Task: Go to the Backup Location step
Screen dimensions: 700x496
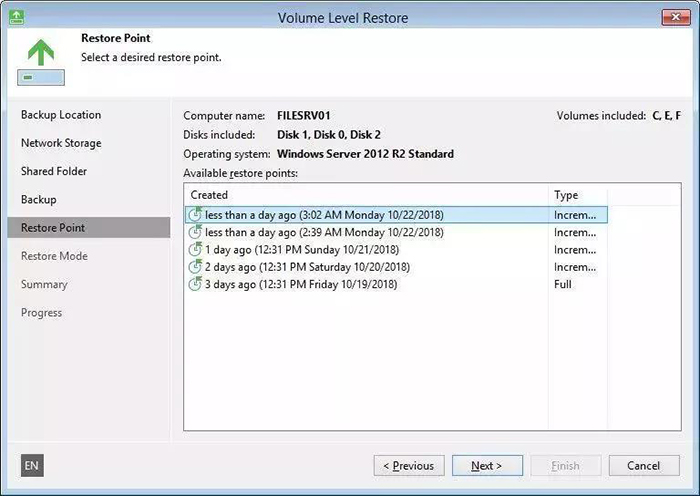Action: (61, 115)
